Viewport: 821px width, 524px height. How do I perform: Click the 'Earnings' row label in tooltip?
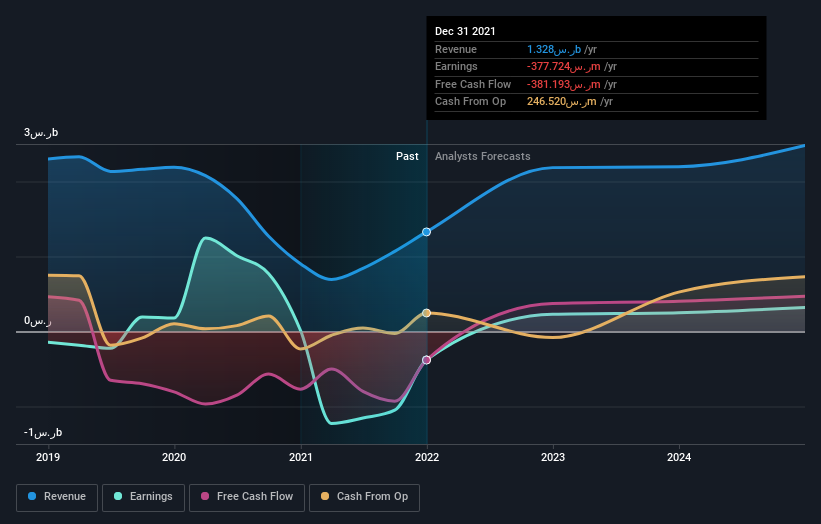point(456,66)
